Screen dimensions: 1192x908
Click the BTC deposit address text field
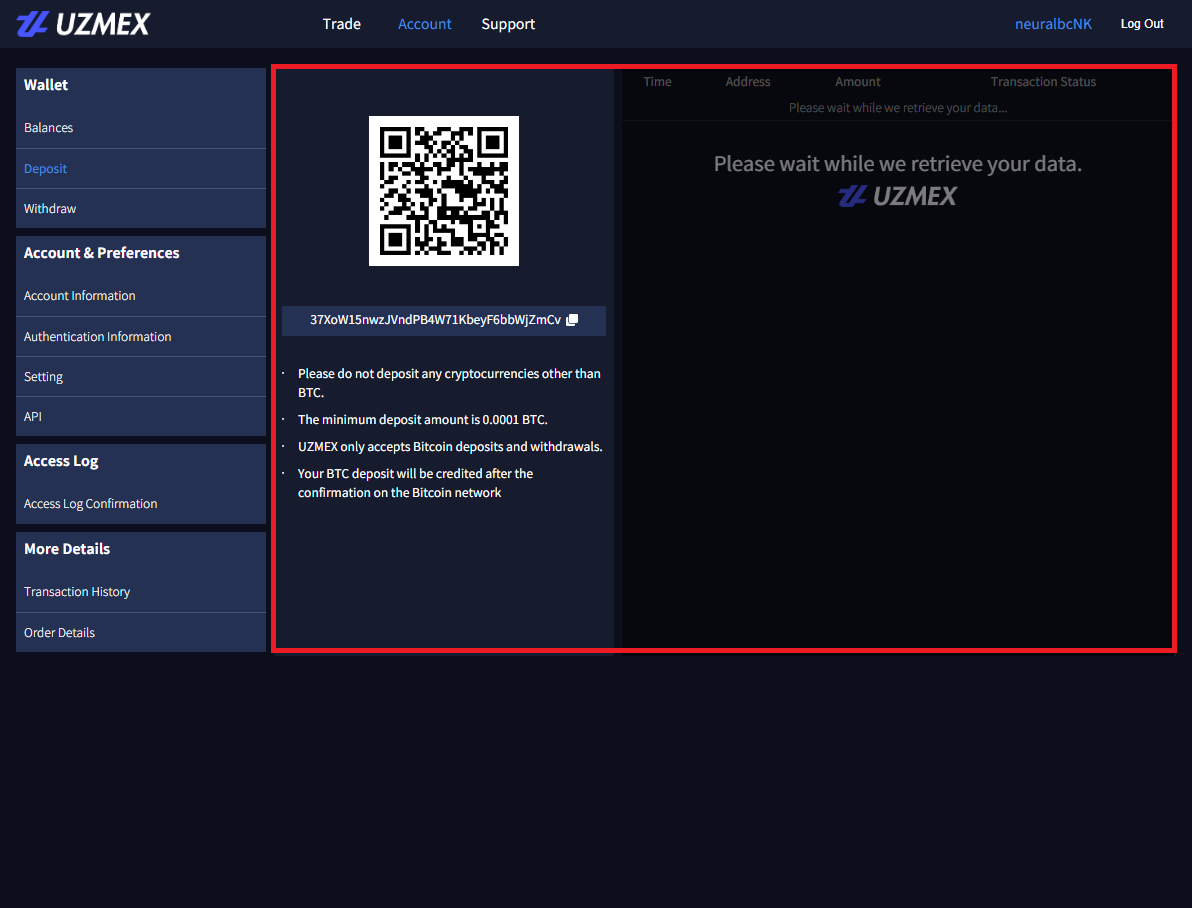point(435,320)
